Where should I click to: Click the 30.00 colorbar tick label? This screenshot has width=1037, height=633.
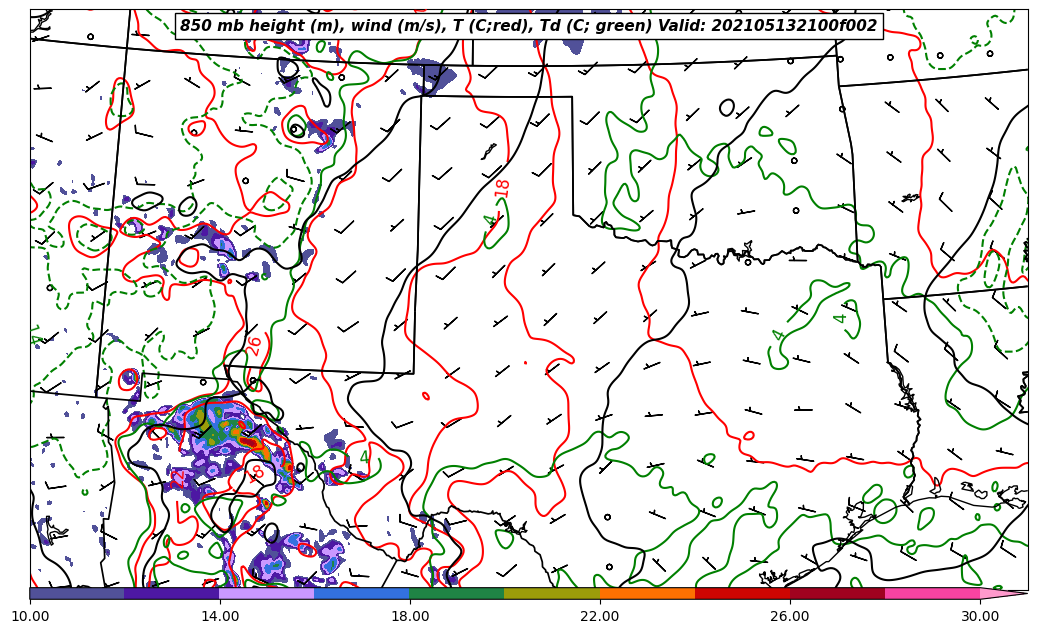(x=980, y=616)
